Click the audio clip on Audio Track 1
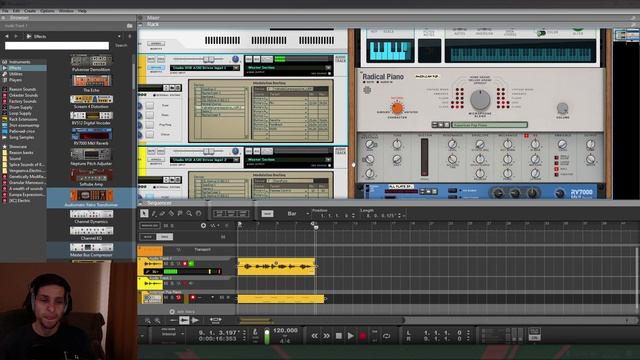Screen dimensions: 640x360 pos(276,266)
